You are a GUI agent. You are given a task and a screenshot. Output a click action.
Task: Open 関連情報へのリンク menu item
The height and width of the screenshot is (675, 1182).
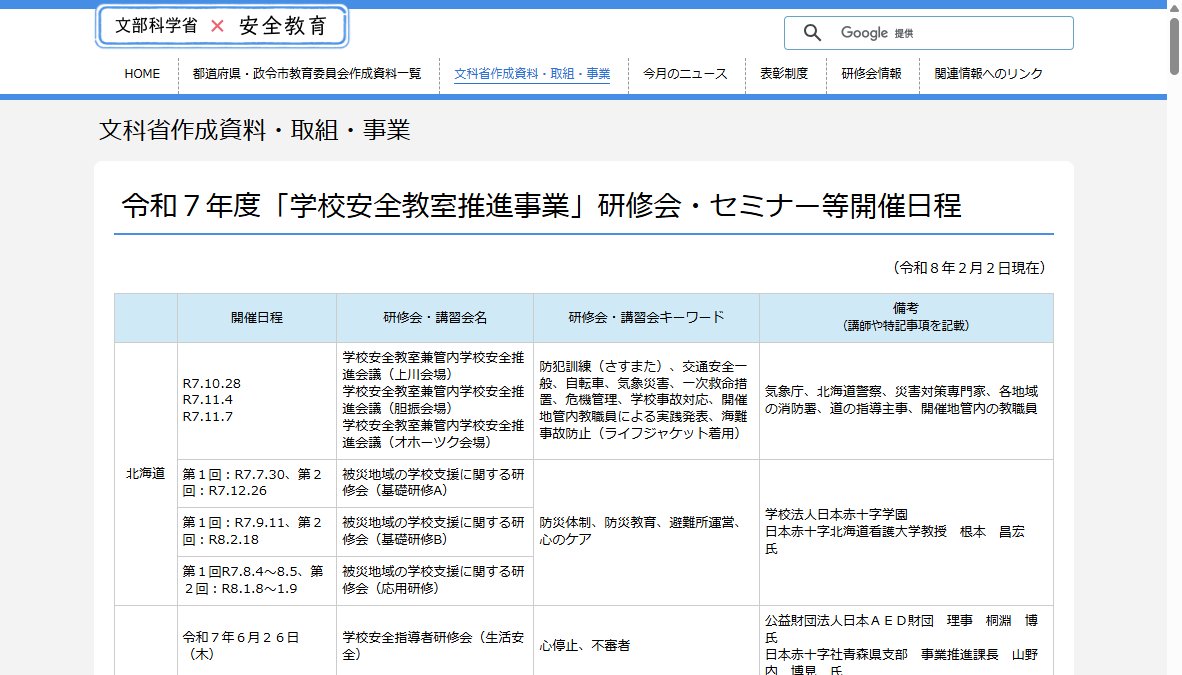988,74
